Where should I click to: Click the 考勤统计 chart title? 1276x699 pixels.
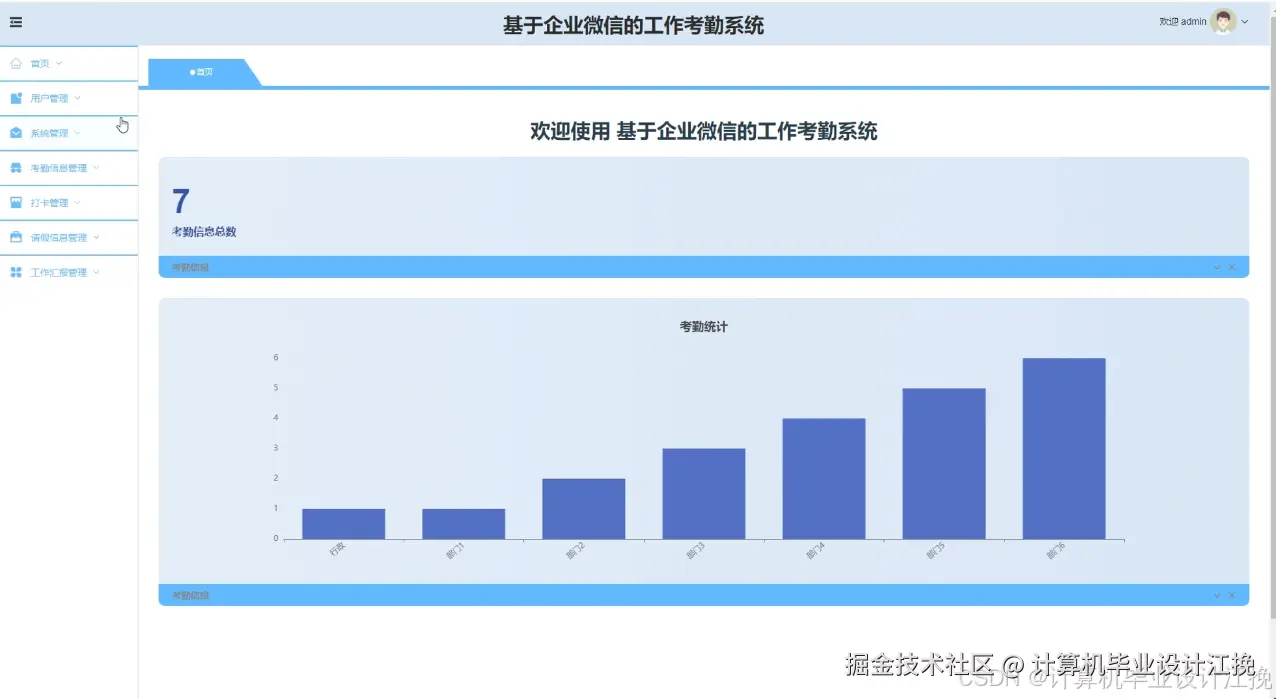(x=704, y=327)
